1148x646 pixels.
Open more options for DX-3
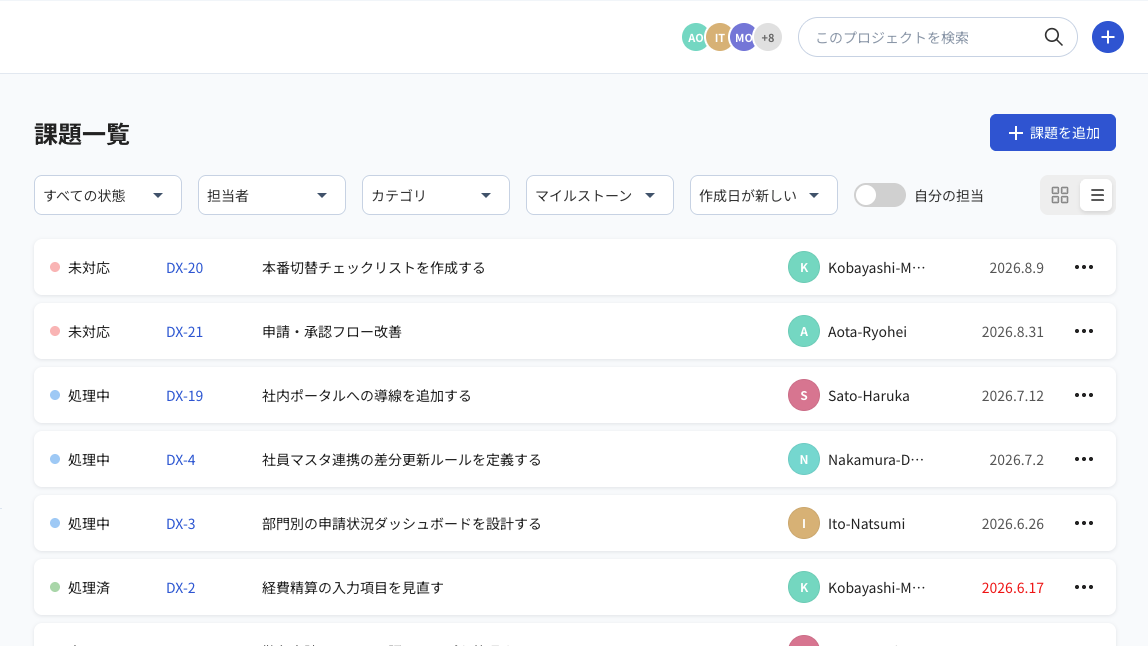(1084, 523)
